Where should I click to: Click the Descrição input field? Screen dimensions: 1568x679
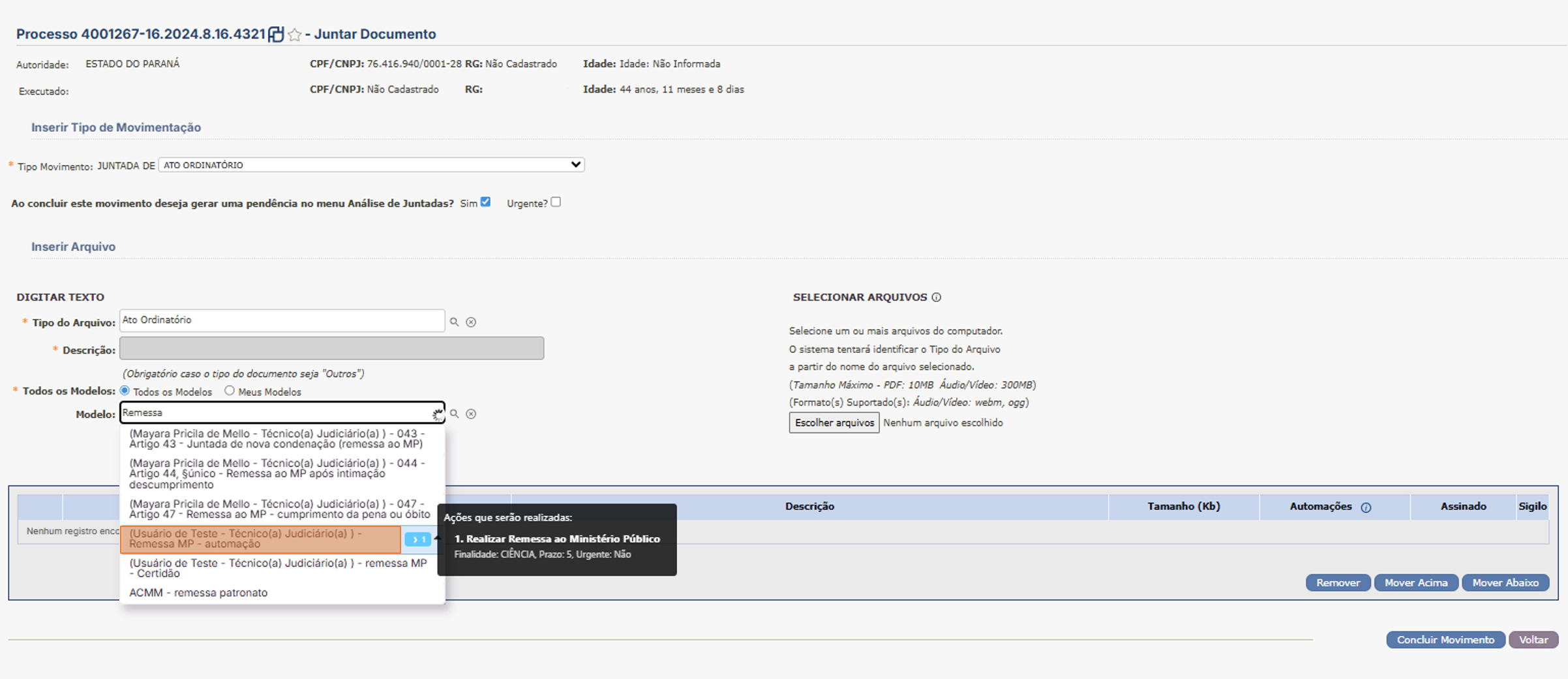click(x=331, y=348)
